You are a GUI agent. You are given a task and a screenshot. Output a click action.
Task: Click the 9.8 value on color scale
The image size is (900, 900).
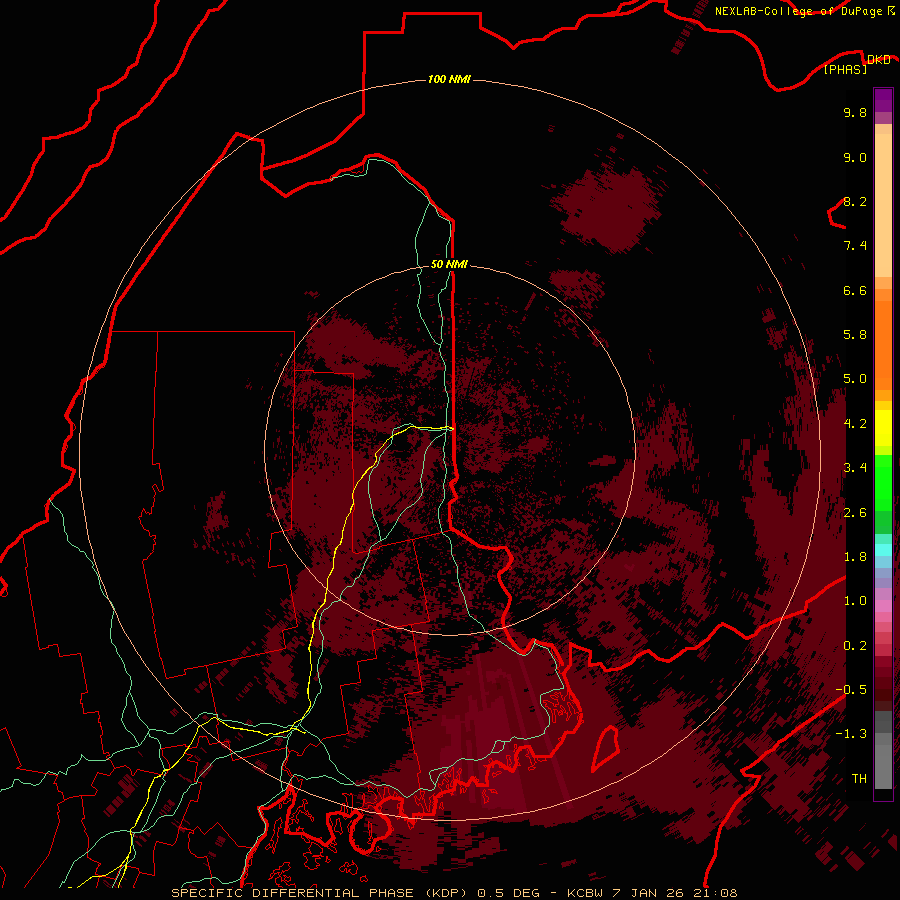(x=855, y=112)
